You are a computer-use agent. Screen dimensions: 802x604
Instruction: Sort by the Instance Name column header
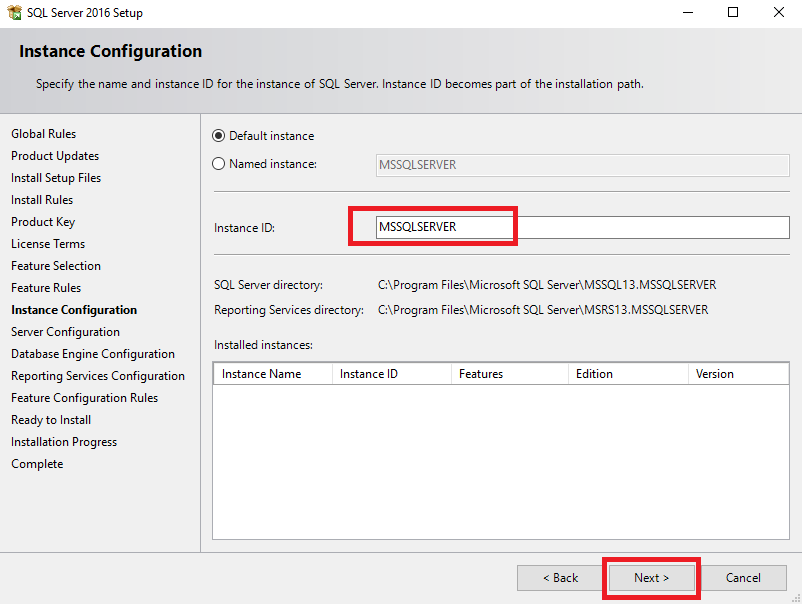click(x=273, y=374)
